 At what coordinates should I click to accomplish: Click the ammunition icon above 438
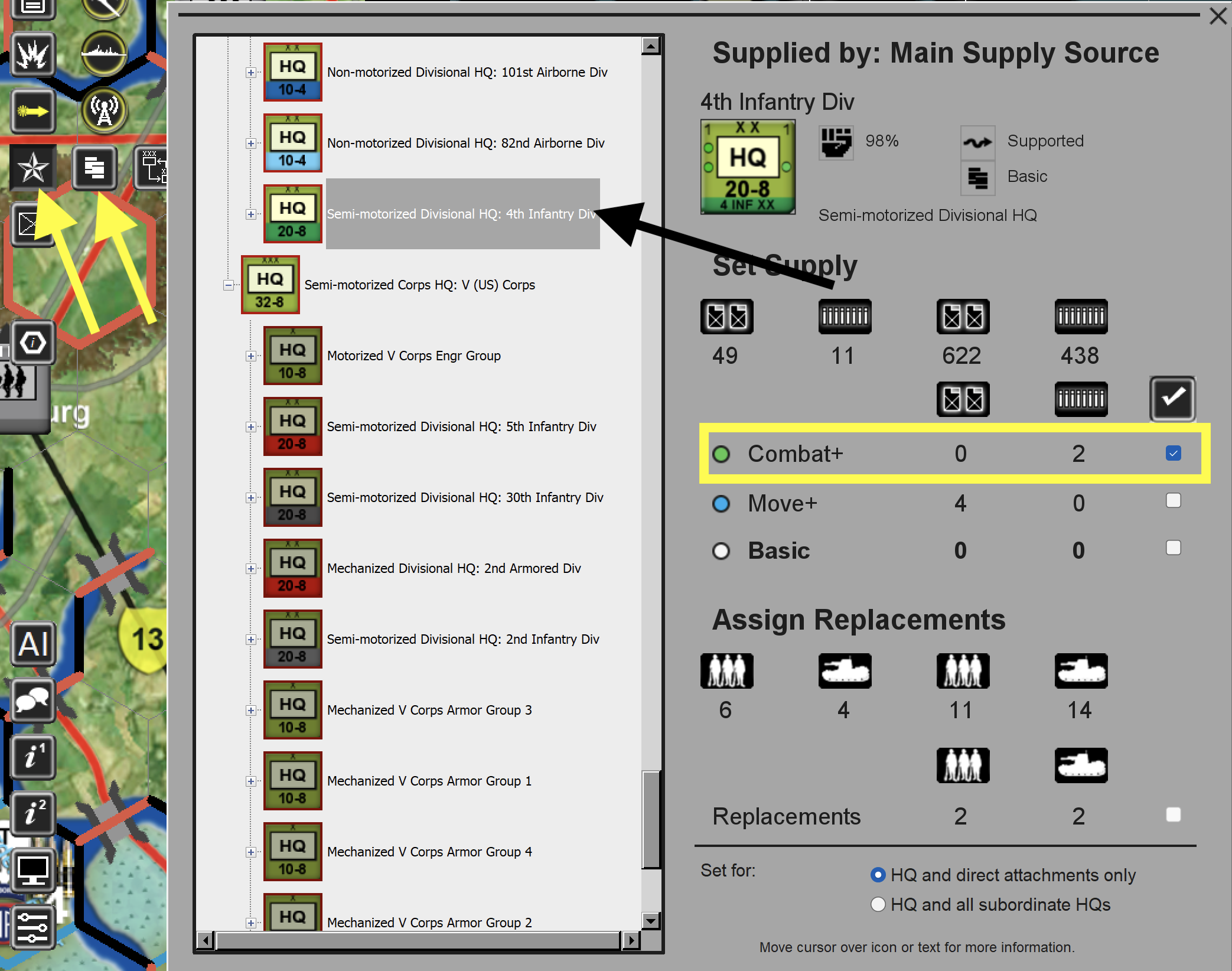pos(1081,317)
